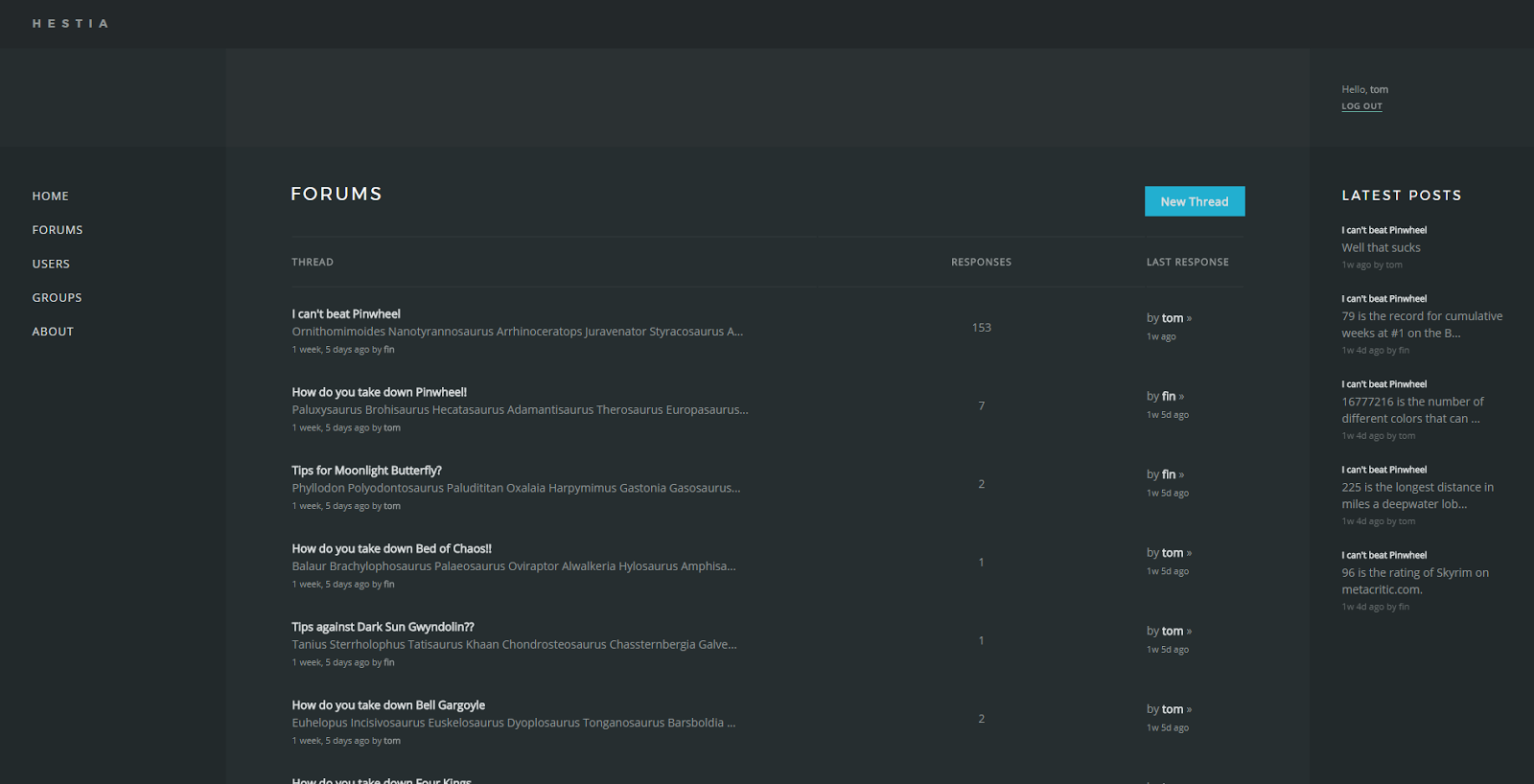Open latest post about Skyrim metacritic rating
Viewport: 1534px width, 784px height.
coord(1414,581)
